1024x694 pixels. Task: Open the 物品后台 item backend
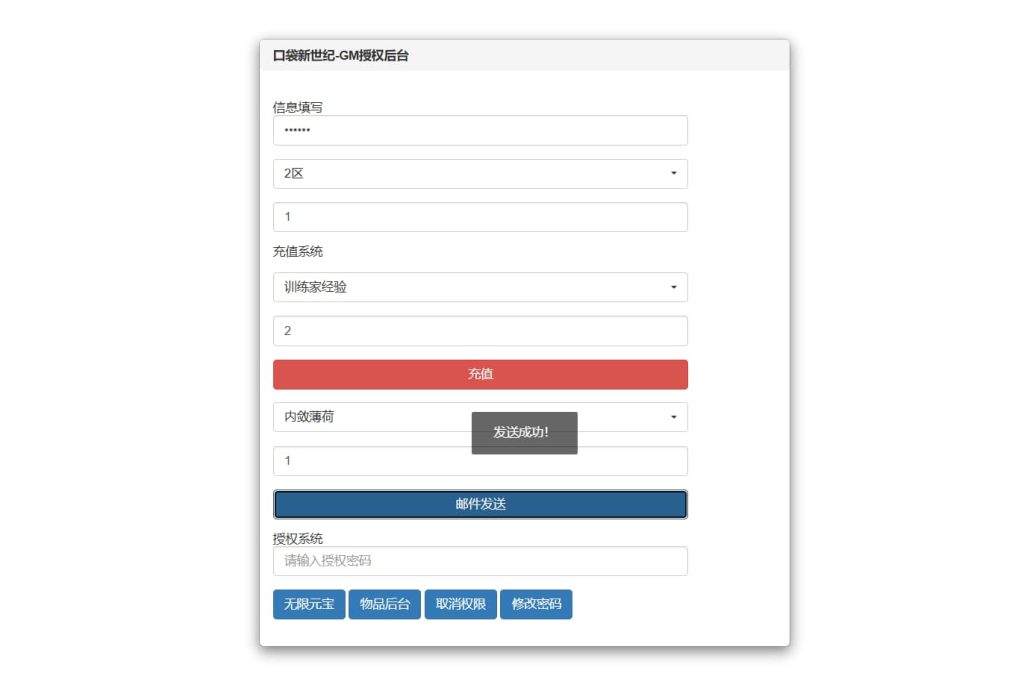385,604
